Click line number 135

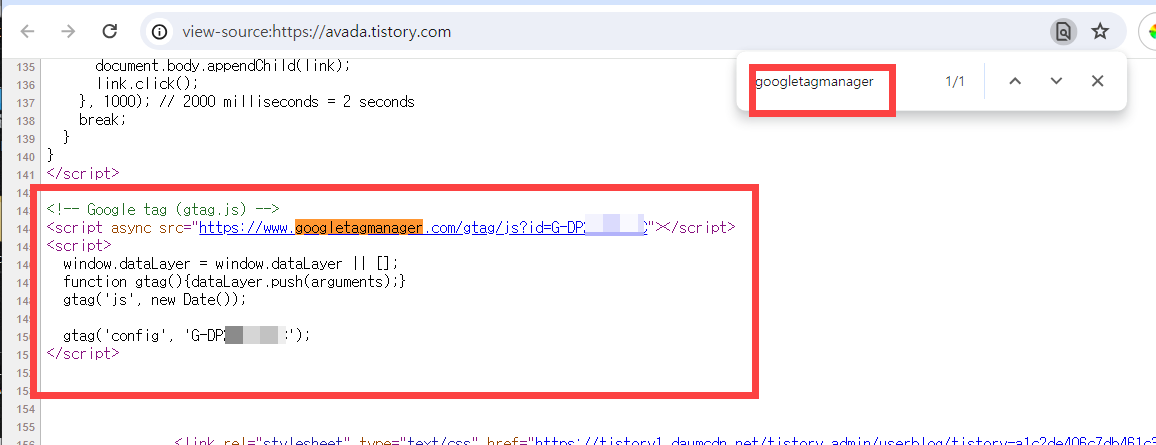(24, 66)
